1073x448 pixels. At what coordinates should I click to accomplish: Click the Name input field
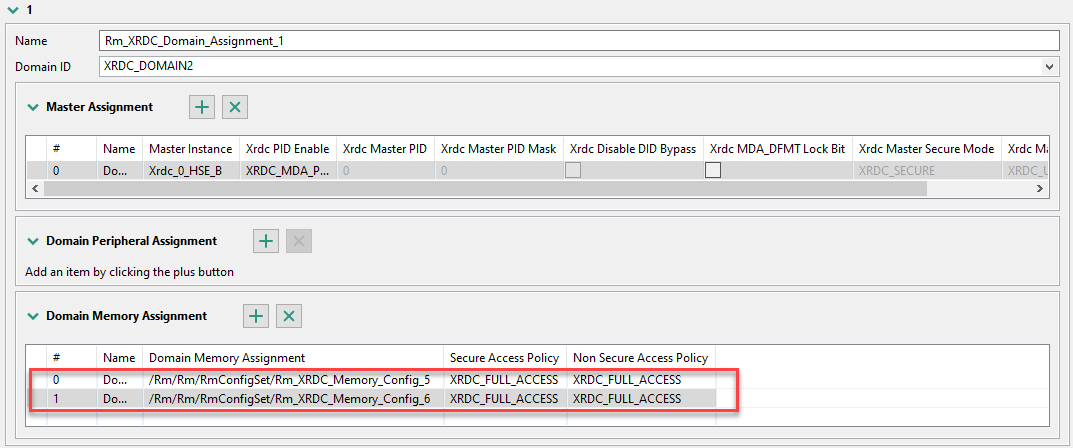pyautogui.click(x=578, y=41)
